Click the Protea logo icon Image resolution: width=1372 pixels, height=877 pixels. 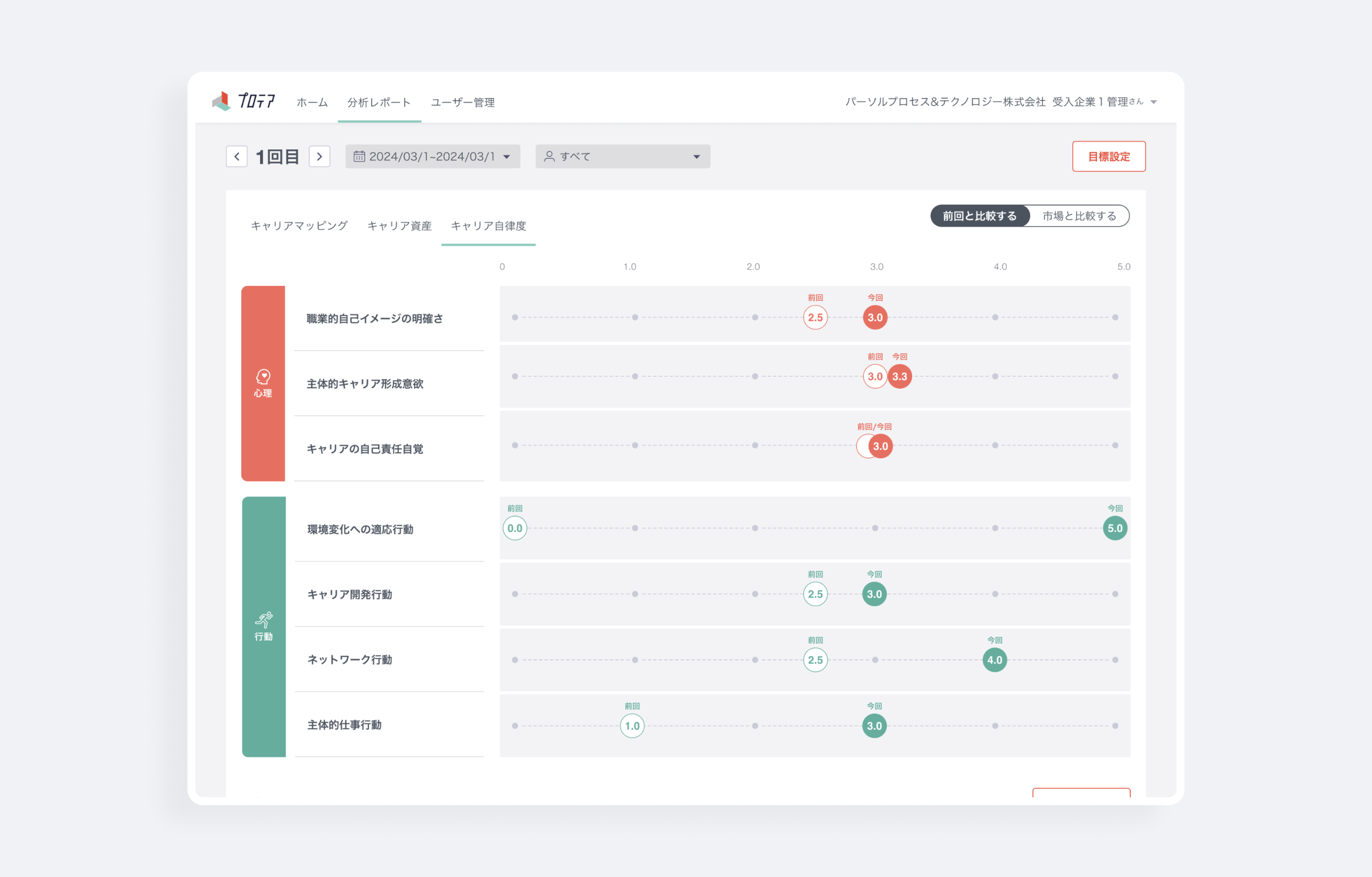222,101
